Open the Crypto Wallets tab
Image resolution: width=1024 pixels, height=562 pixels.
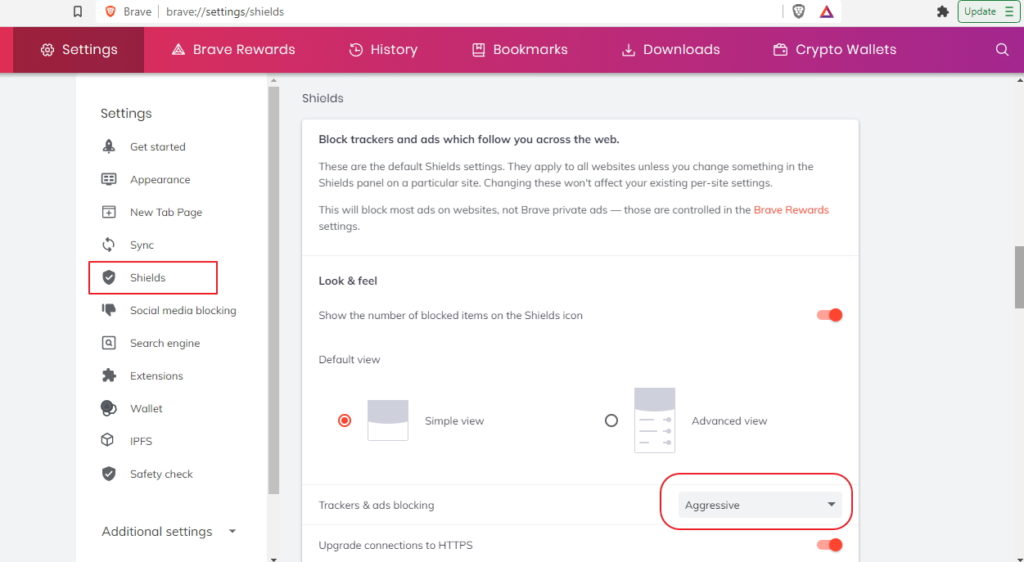pyautogui.click(x=834, y=50)
